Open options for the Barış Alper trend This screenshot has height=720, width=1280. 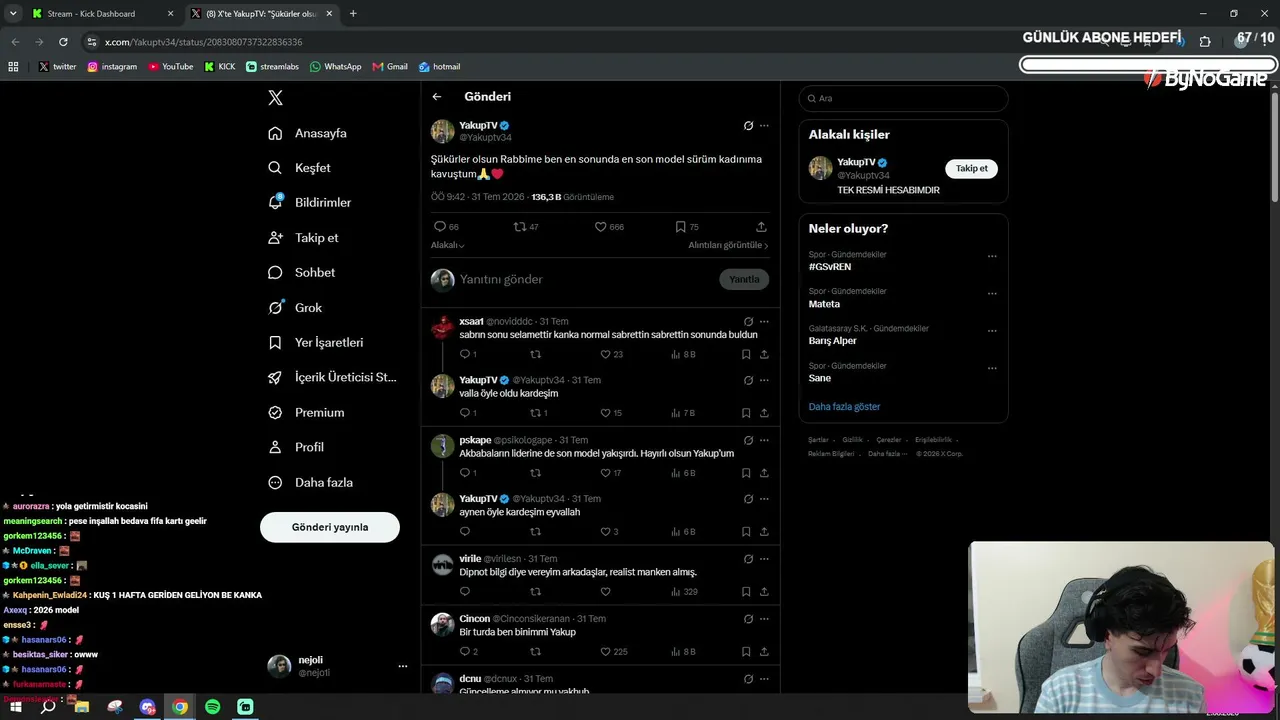click(x=992, y=331)
